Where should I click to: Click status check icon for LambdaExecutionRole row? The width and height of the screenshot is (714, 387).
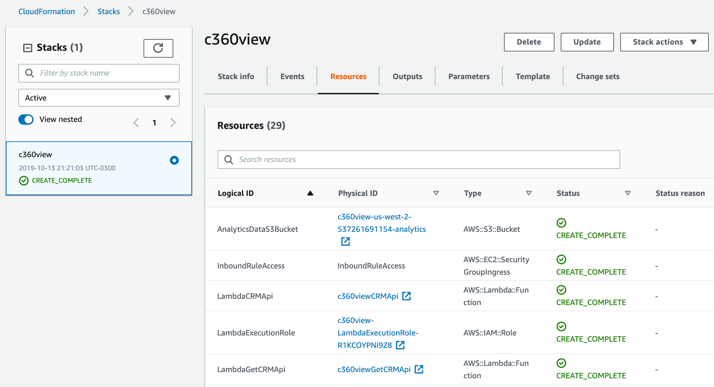click(x=561, y=326)
